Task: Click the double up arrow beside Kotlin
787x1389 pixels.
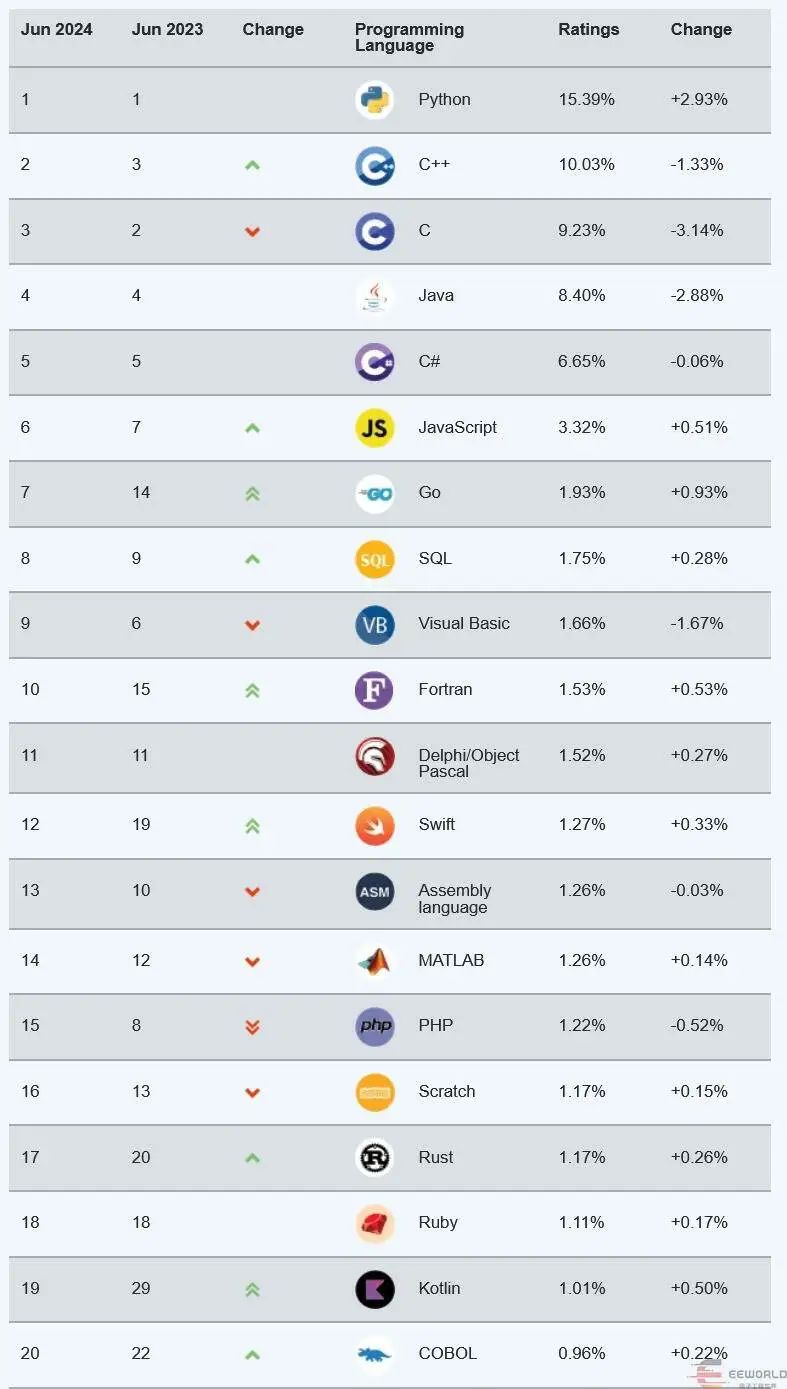Action: [x=252, y=1289]
